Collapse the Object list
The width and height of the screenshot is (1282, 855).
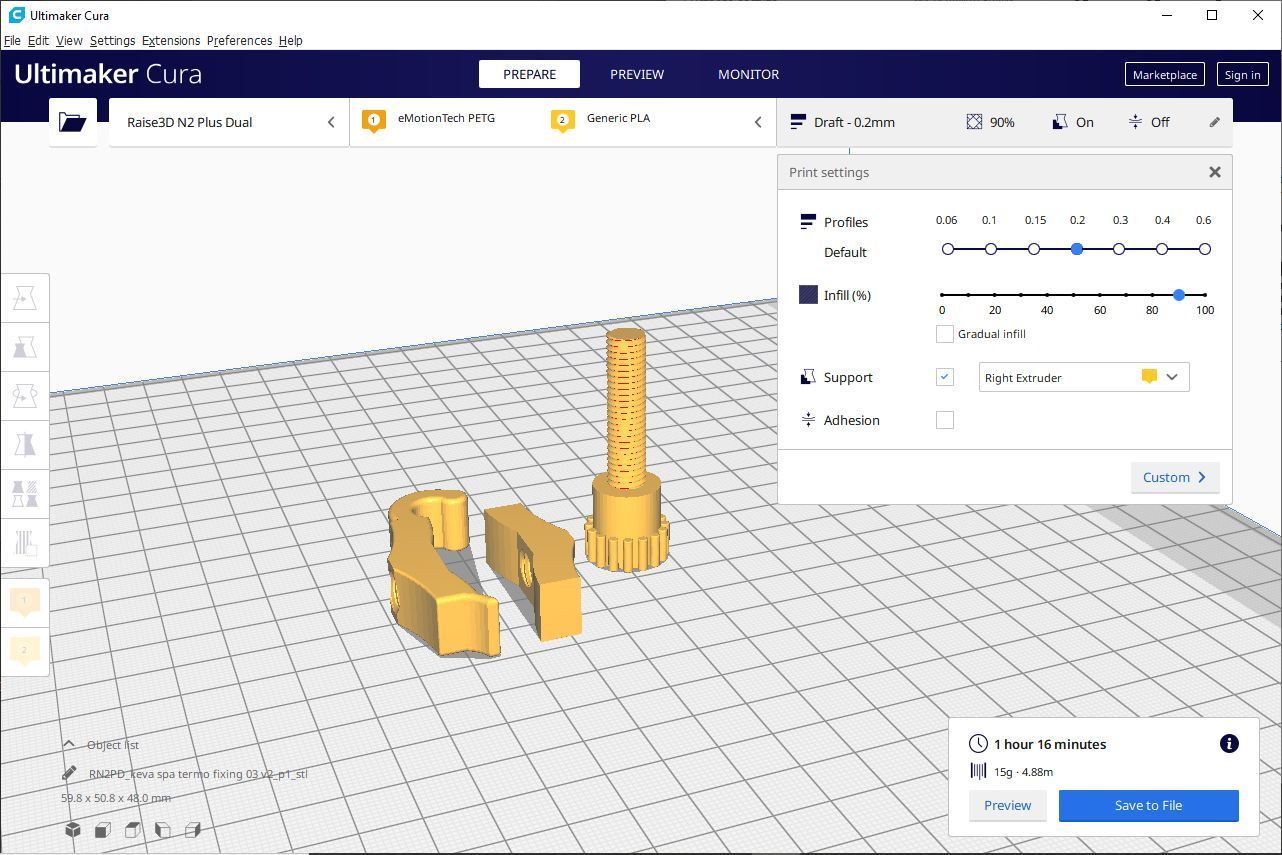[69, 744]
